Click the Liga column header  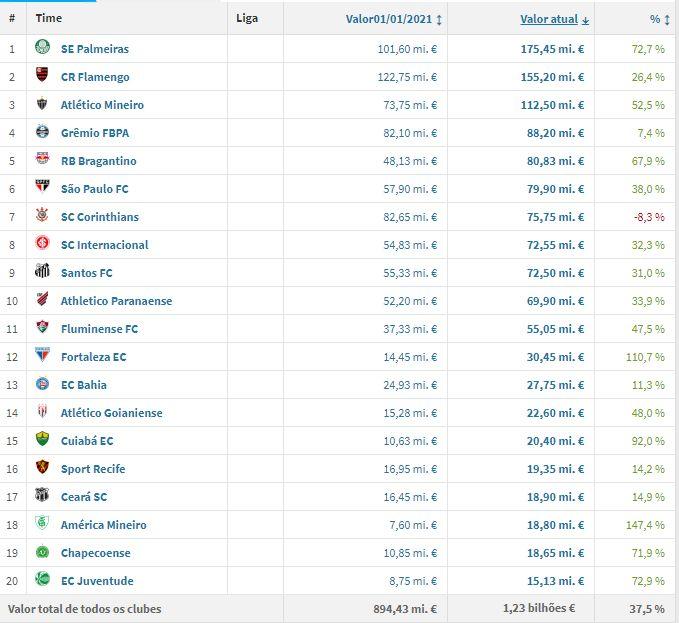click(x=246, y=18)
